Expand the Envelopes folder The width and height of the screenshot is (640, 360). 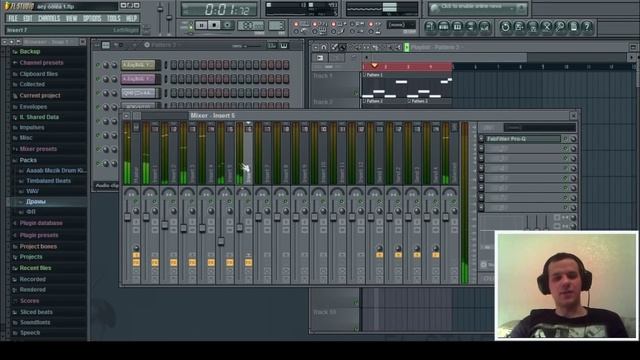(33, 107)
